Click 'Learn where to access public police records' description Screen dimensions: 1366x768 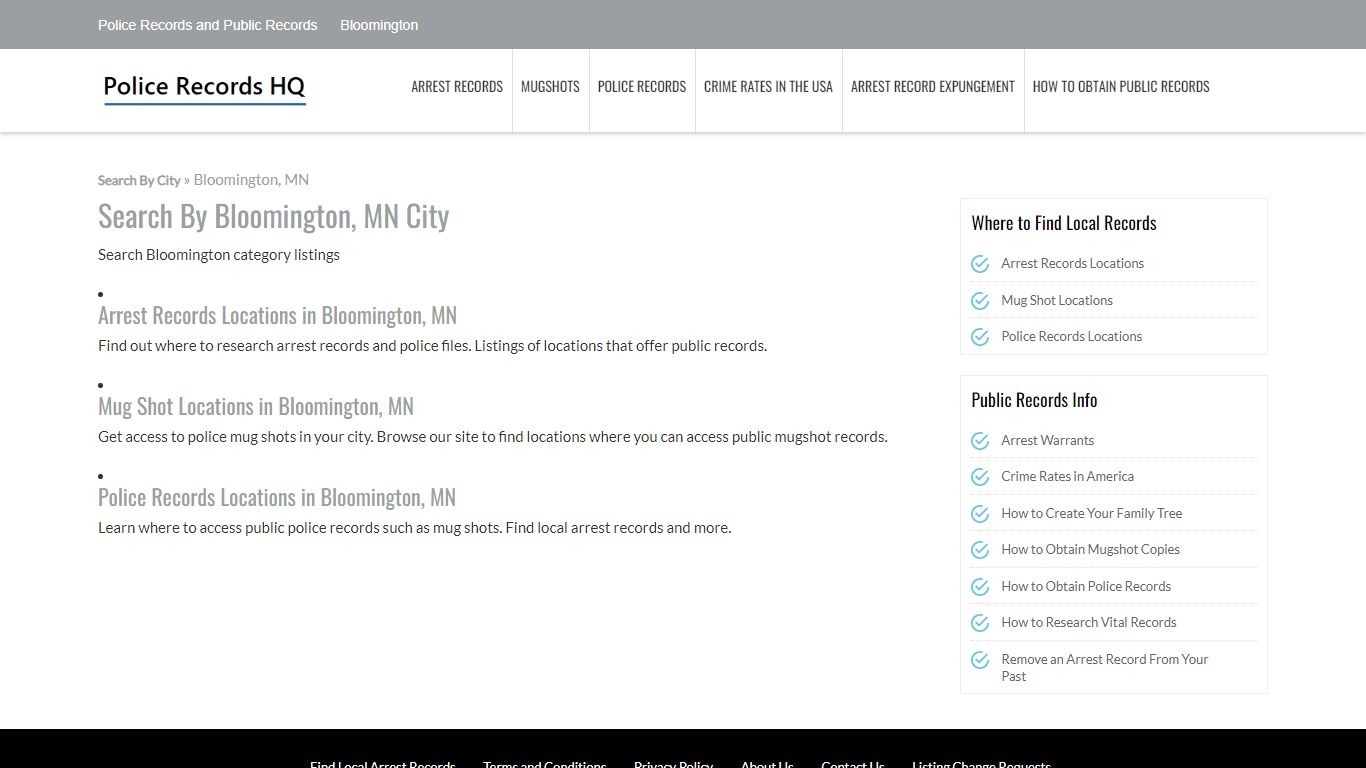click(414, 528)
